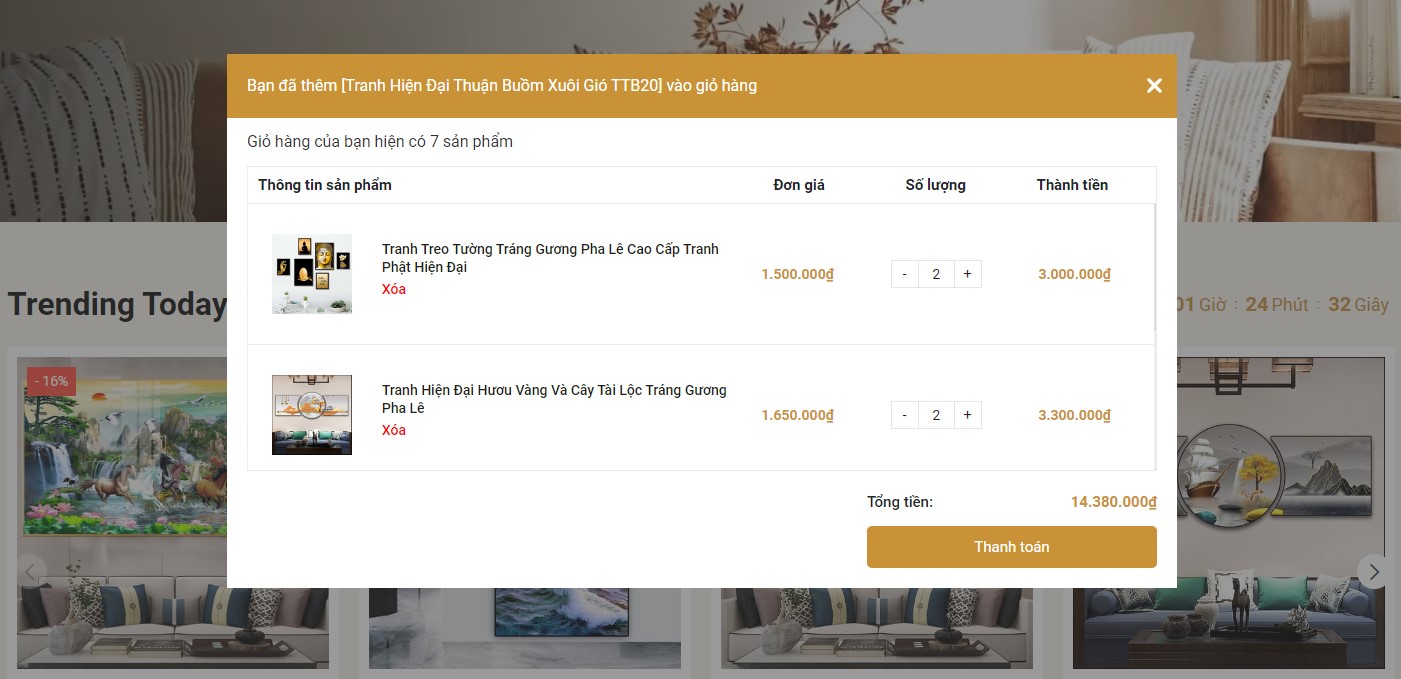Increase quantity of the Tranh Phật Hiện Đại item
The image size is (1401, 679).
point(967,274)
